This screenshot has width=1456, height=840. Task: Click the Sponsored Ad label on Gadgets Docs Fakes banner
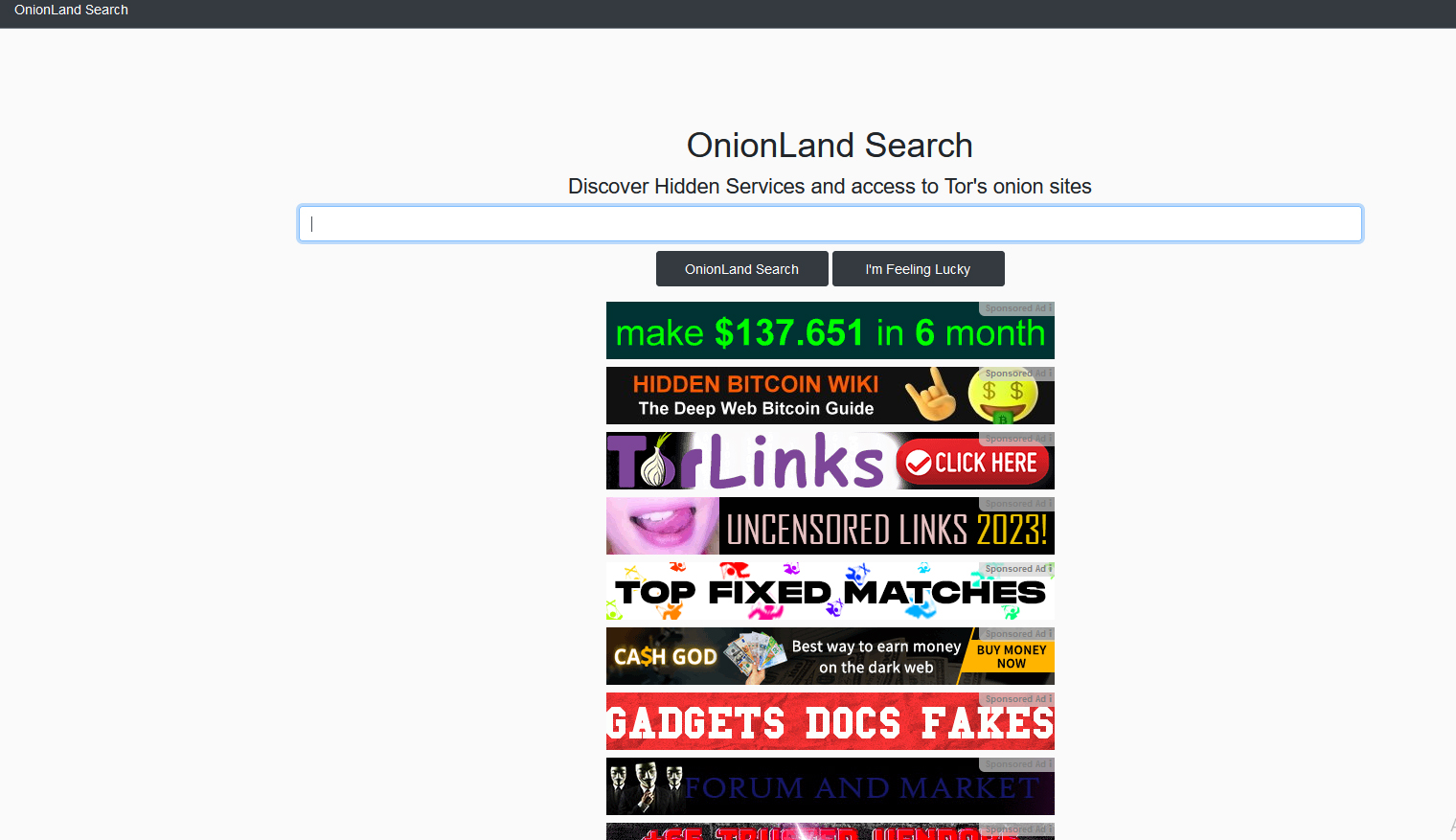pos(1016,699)
